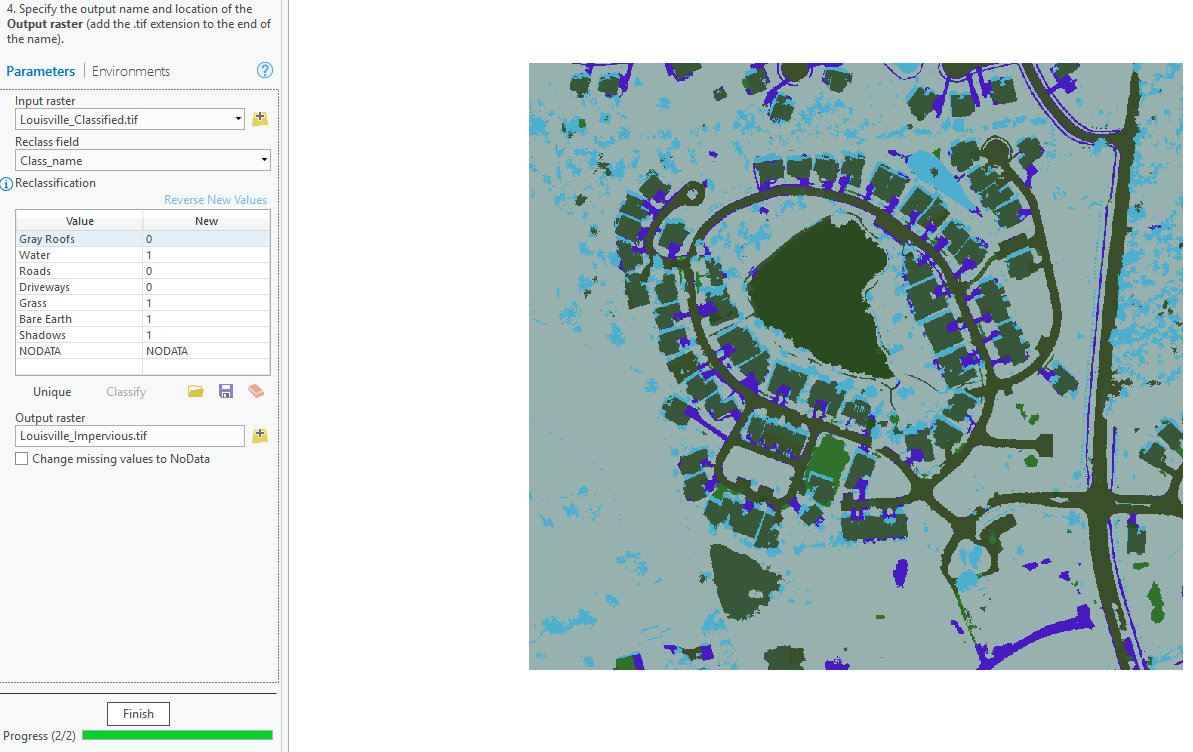Viewport: 1193px width, 752px height.
Task: Select the Unique classification mode
Action: (x=51, y=391)
